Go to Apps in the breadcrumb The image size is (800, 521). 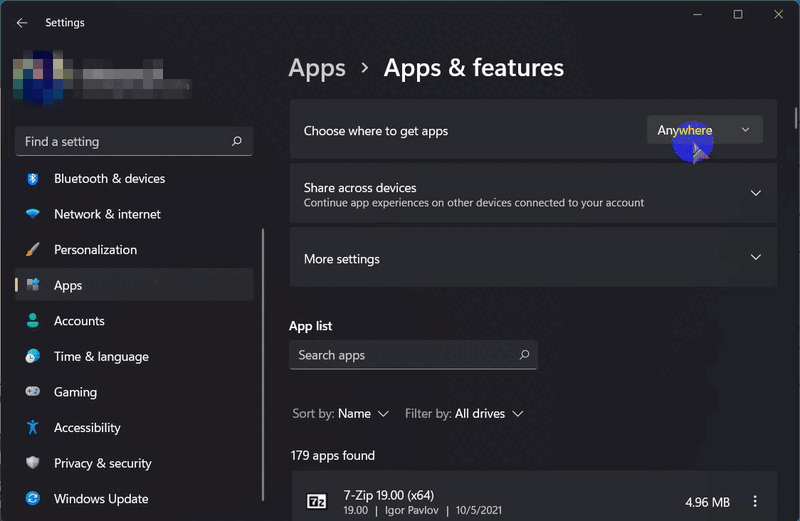pos(317,68)
